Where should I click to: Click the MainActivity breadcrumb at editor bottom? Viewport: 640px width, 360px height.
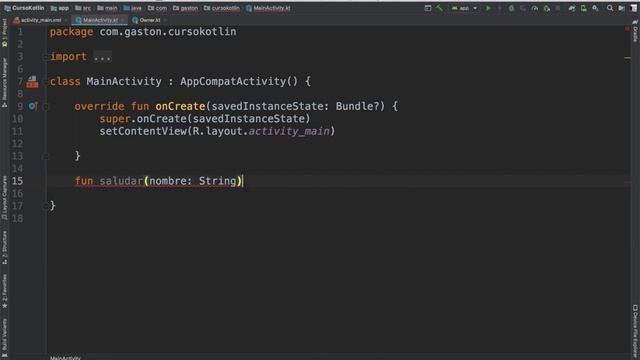(x=65, y=358)
